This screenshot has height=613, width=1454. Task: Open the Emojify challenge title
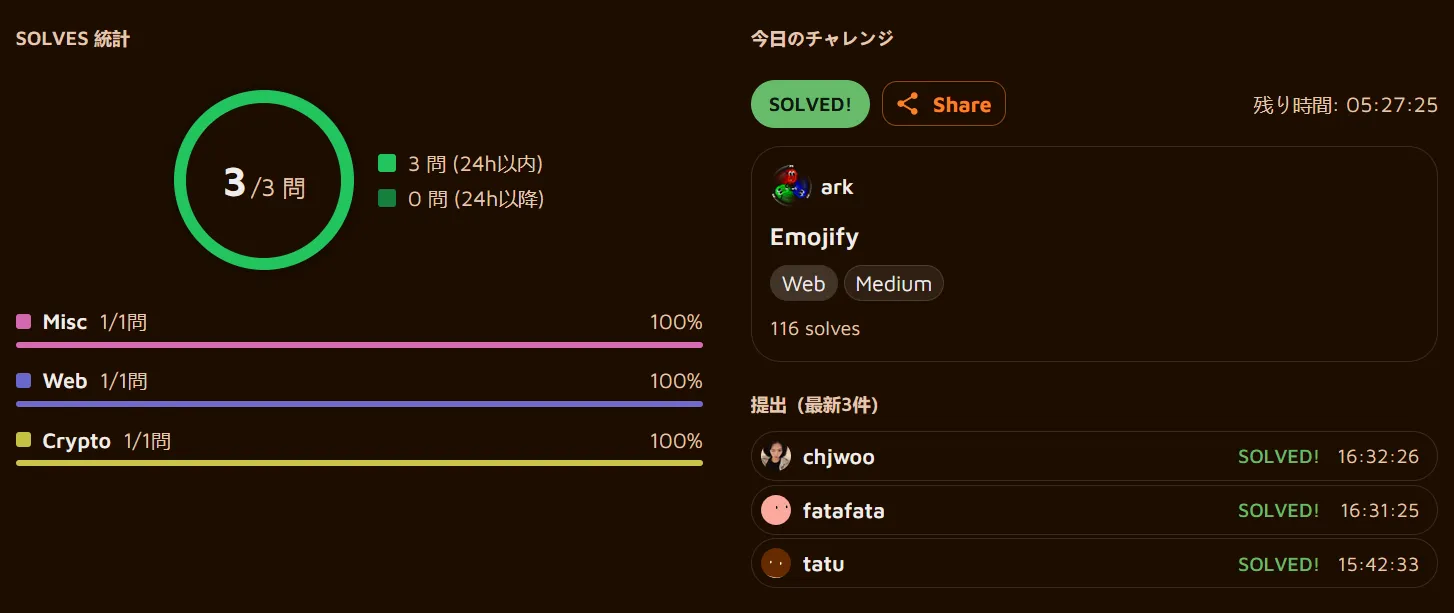[x=814, y=237]
